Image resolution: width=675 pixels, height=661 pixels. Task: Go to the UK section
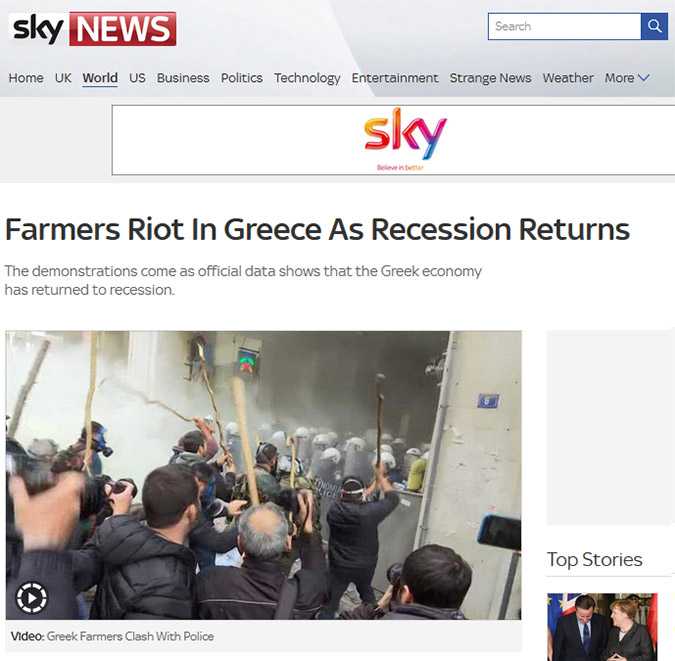click(x=63, y=78)
